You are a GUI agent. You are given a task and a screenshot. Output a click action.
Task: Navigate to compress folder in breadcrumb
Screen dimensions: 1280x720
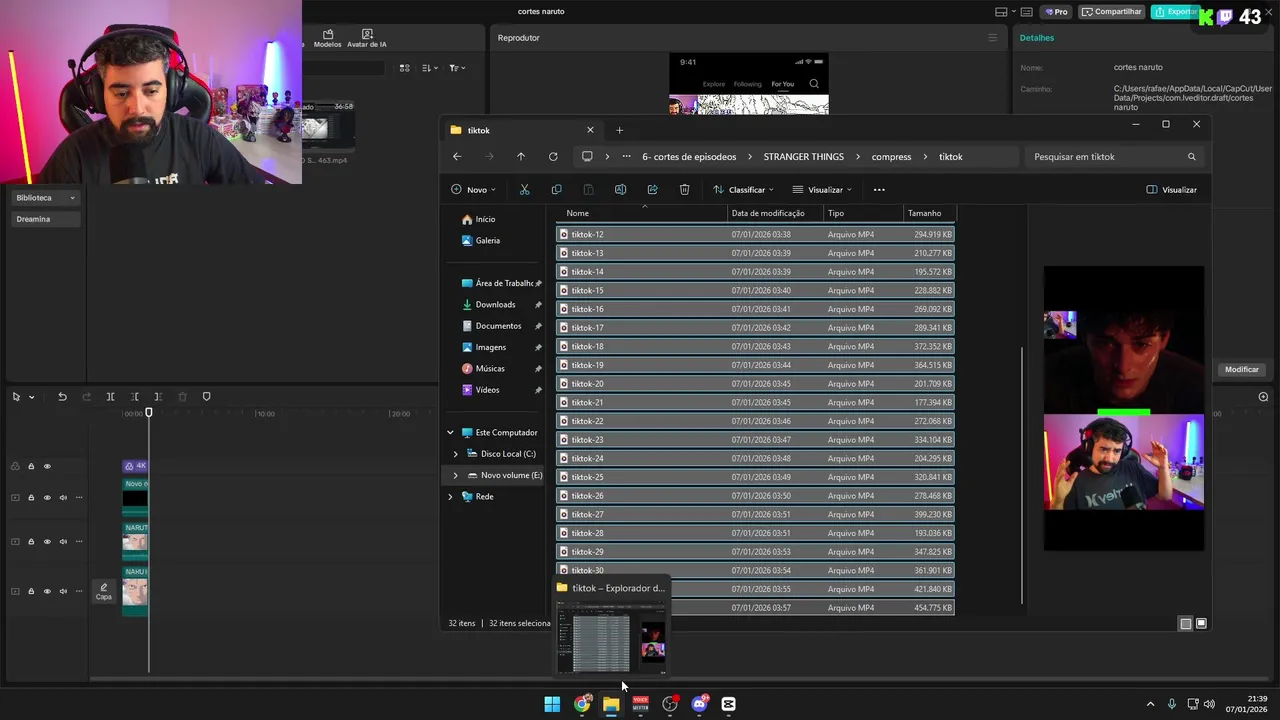[891, 156]
